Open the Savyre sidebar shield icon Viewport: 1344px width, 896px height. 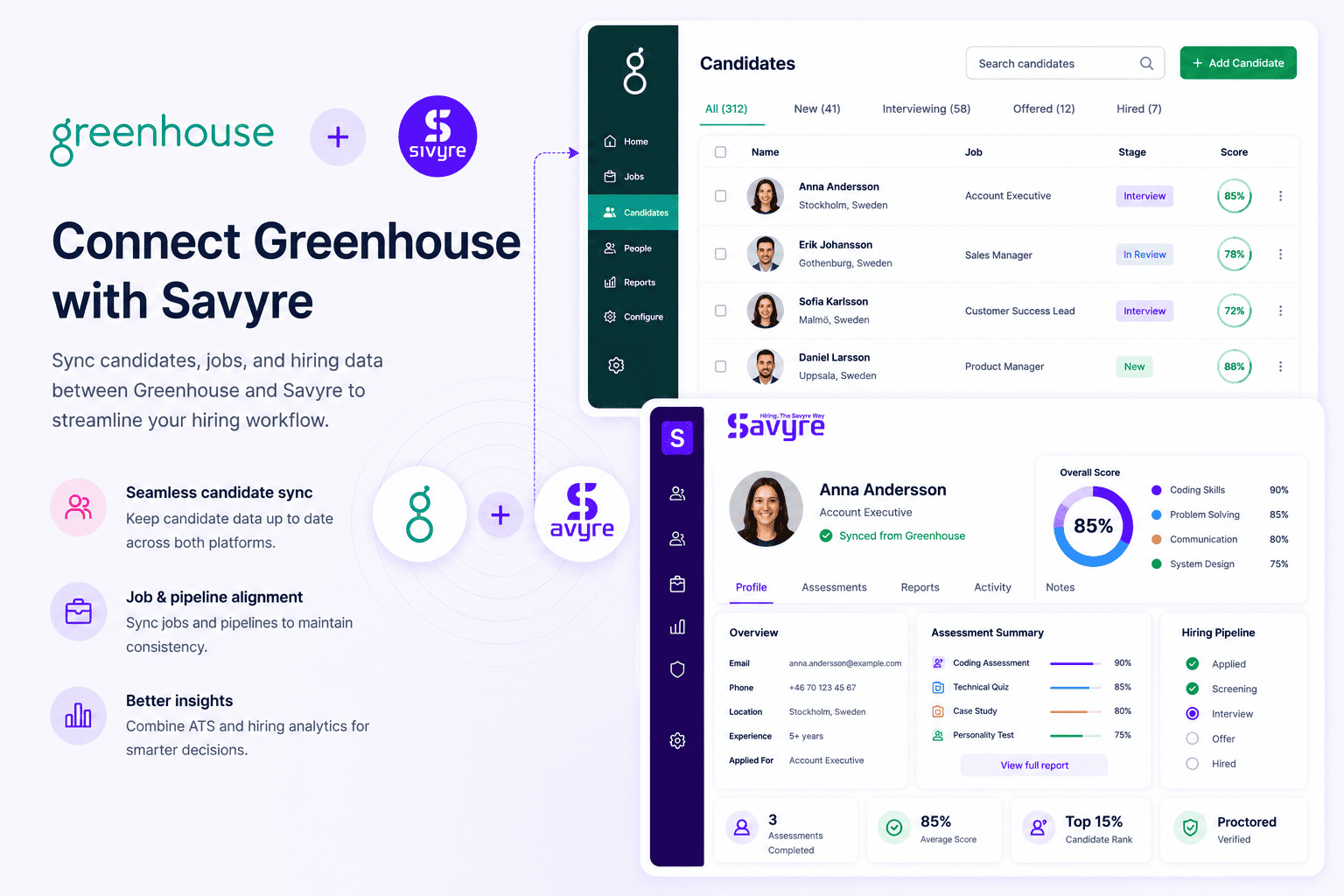pos(677,669)
